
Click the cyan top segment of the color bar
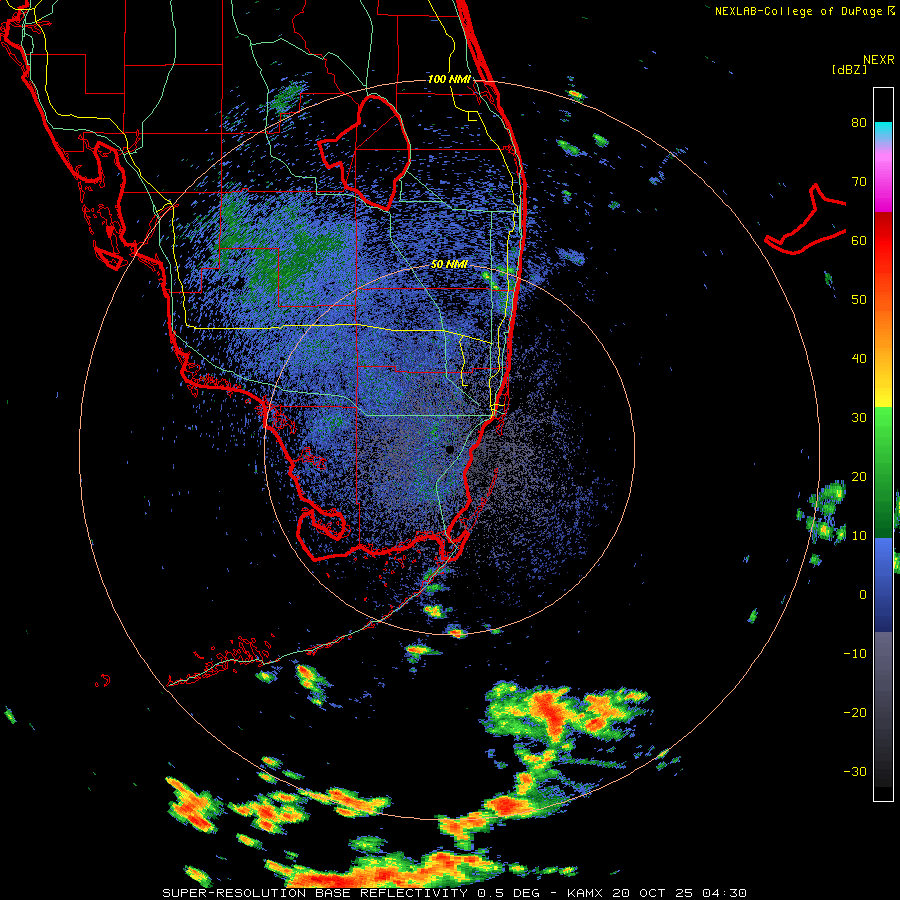[883, 130]
